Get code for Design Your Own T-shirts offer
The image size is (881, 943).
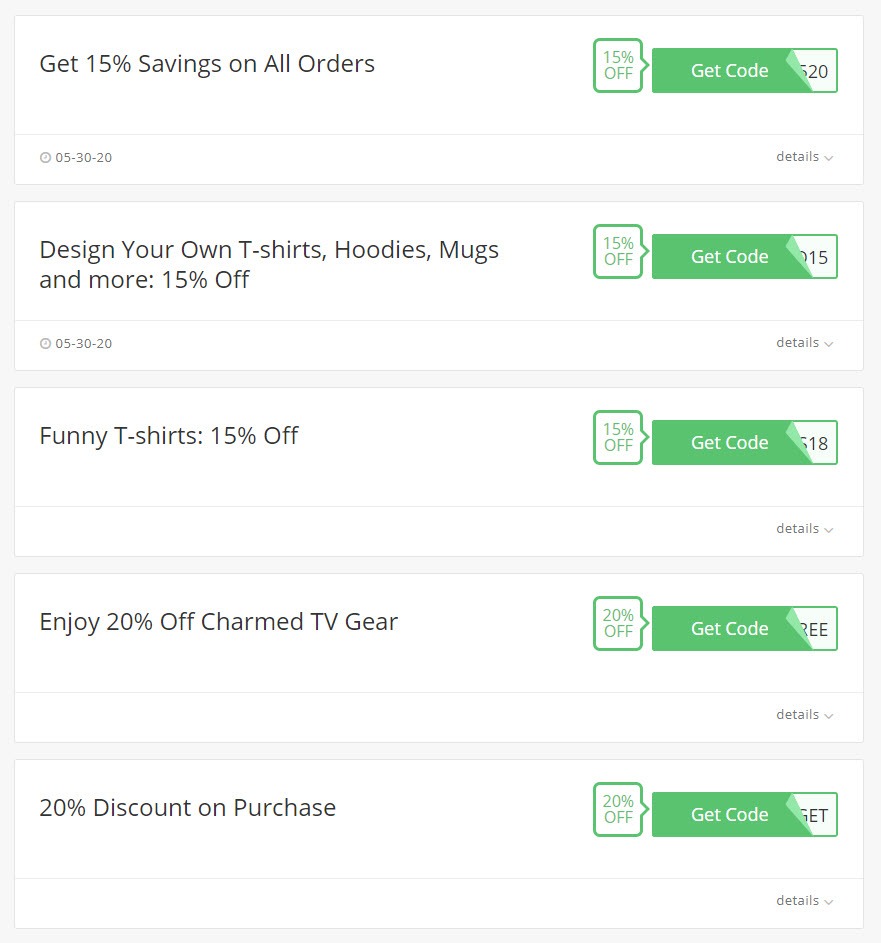click(x=730, y=257)
